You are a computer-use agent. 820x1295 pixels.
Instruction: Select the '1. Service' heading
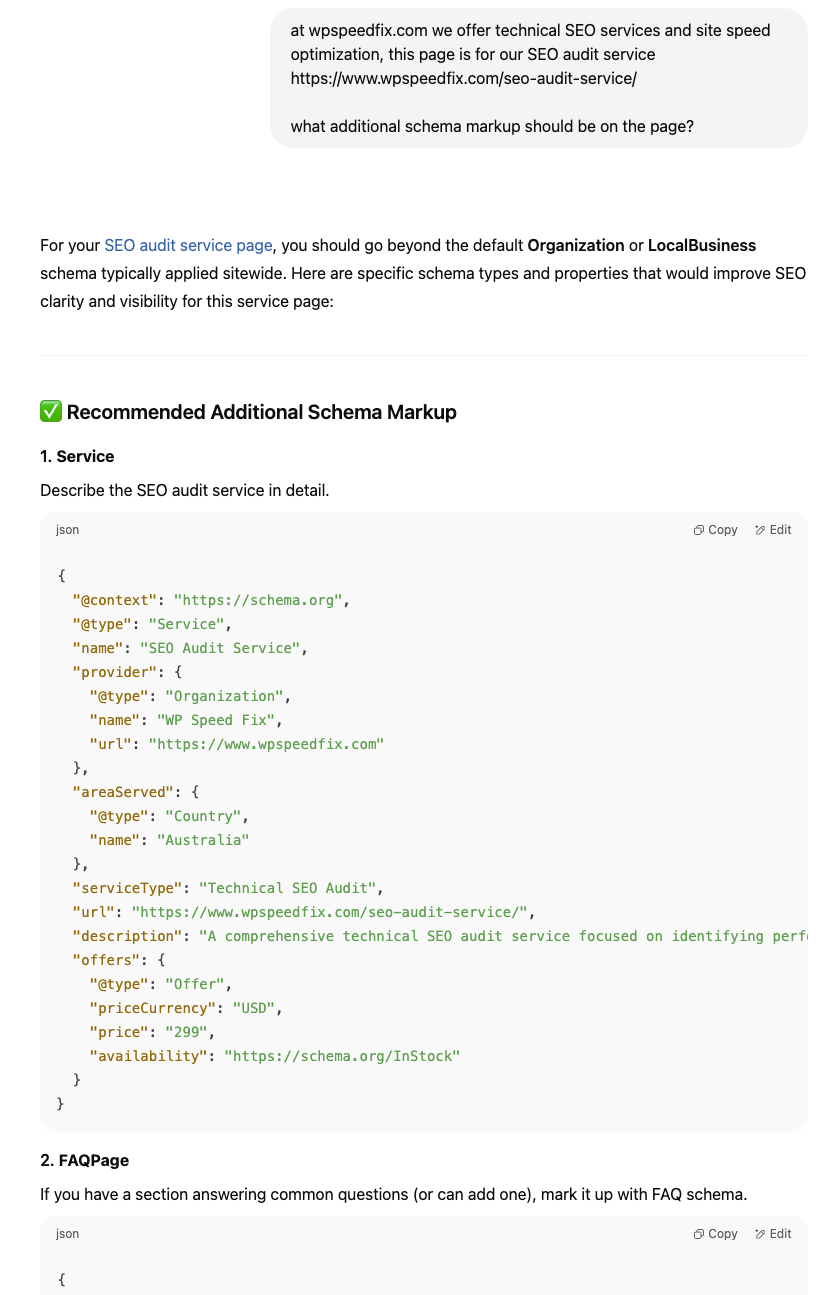(77, 456)
